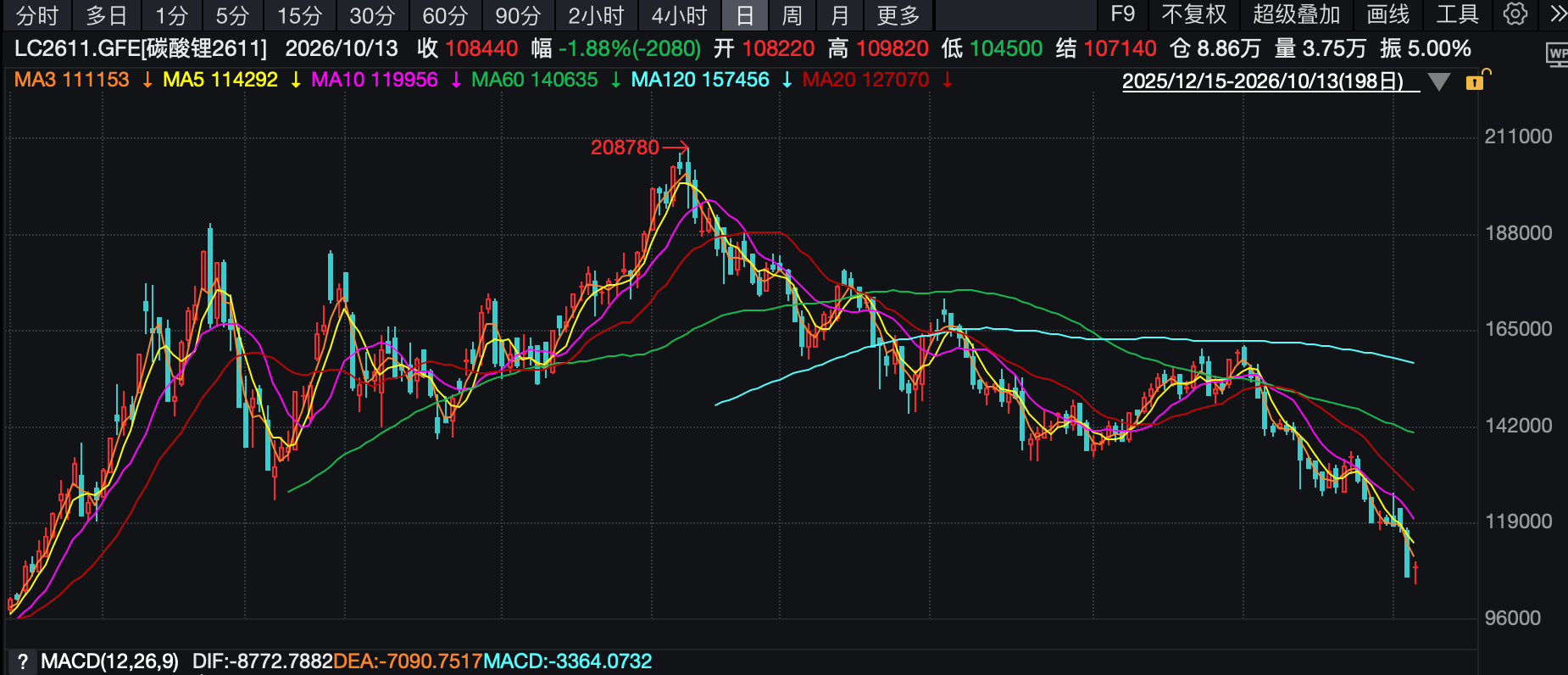1568x675 pixels.
Task: Switch to the 分时 chart tab
Action: [37, 15]
